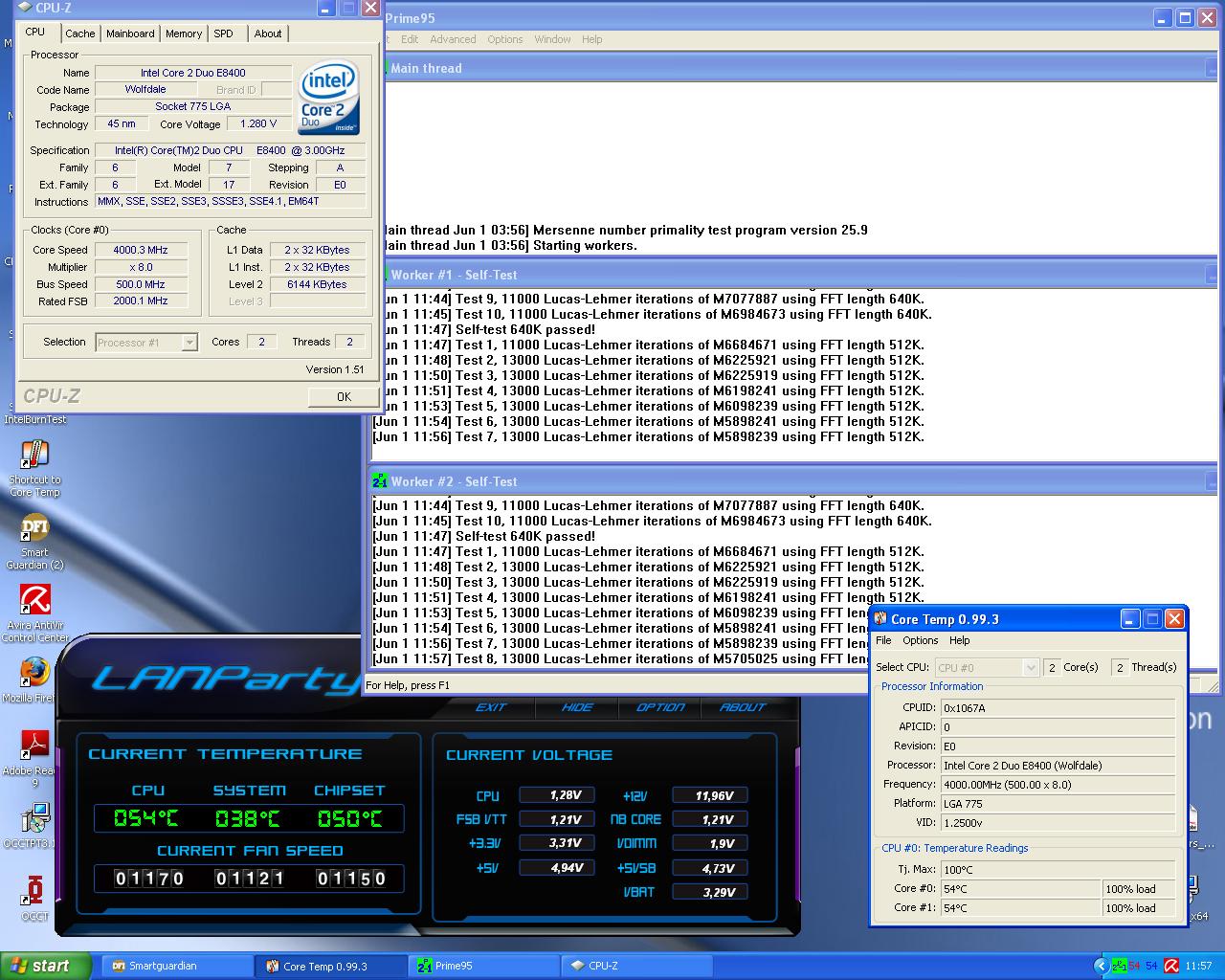Open Prime95 Advanced menu

[453, 39]
